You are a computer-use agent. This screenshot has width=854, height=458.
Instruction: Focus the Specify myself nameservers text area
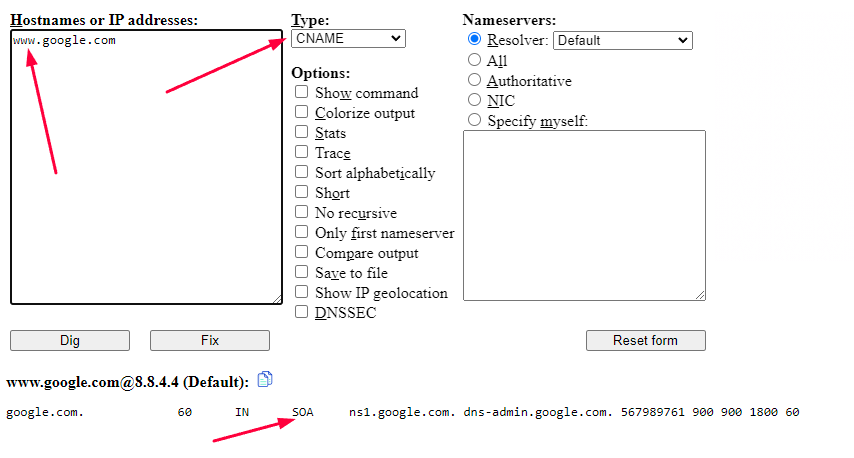pyautogui.click(x=584, y=215)
